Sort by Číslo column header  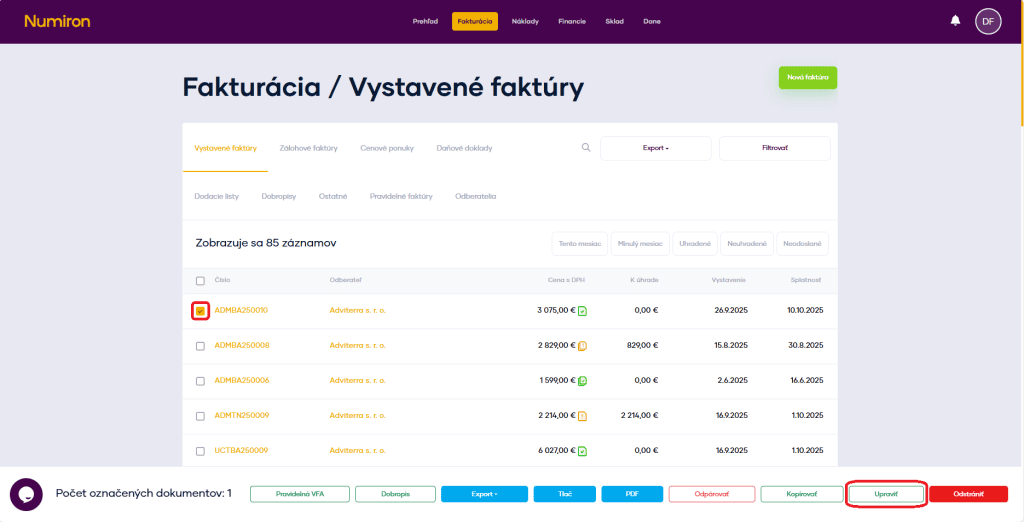click(x=222, y=280)
